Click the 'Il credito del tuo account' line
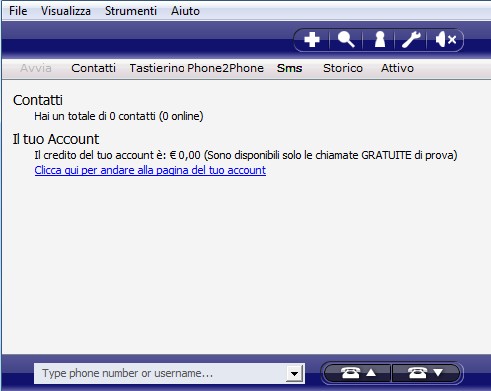Image resolution: width=491 pixels, height=391 pixels. (246, 155)
